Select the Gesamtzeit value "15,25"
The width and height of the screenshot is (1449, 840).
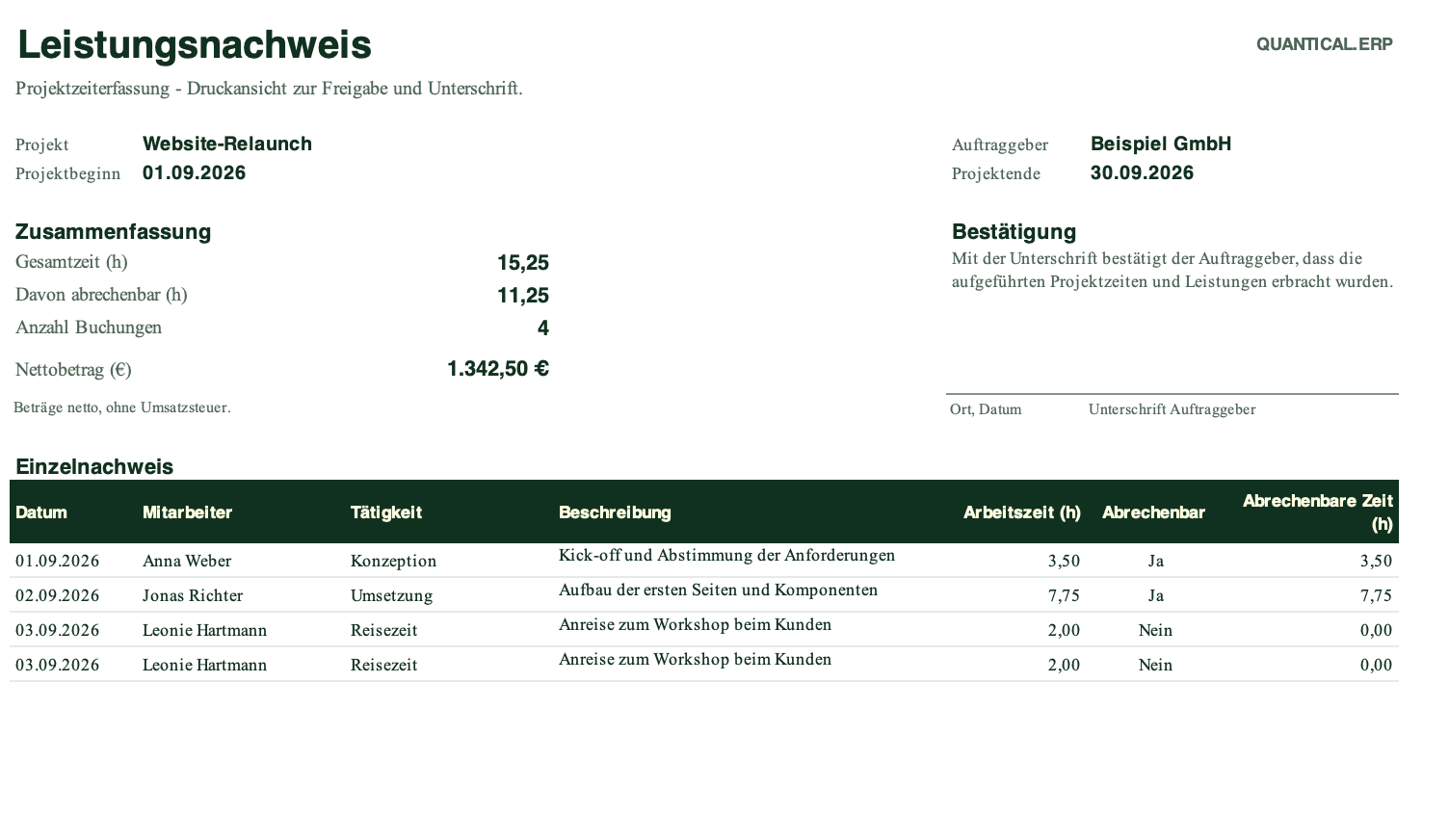pos(523,262)
